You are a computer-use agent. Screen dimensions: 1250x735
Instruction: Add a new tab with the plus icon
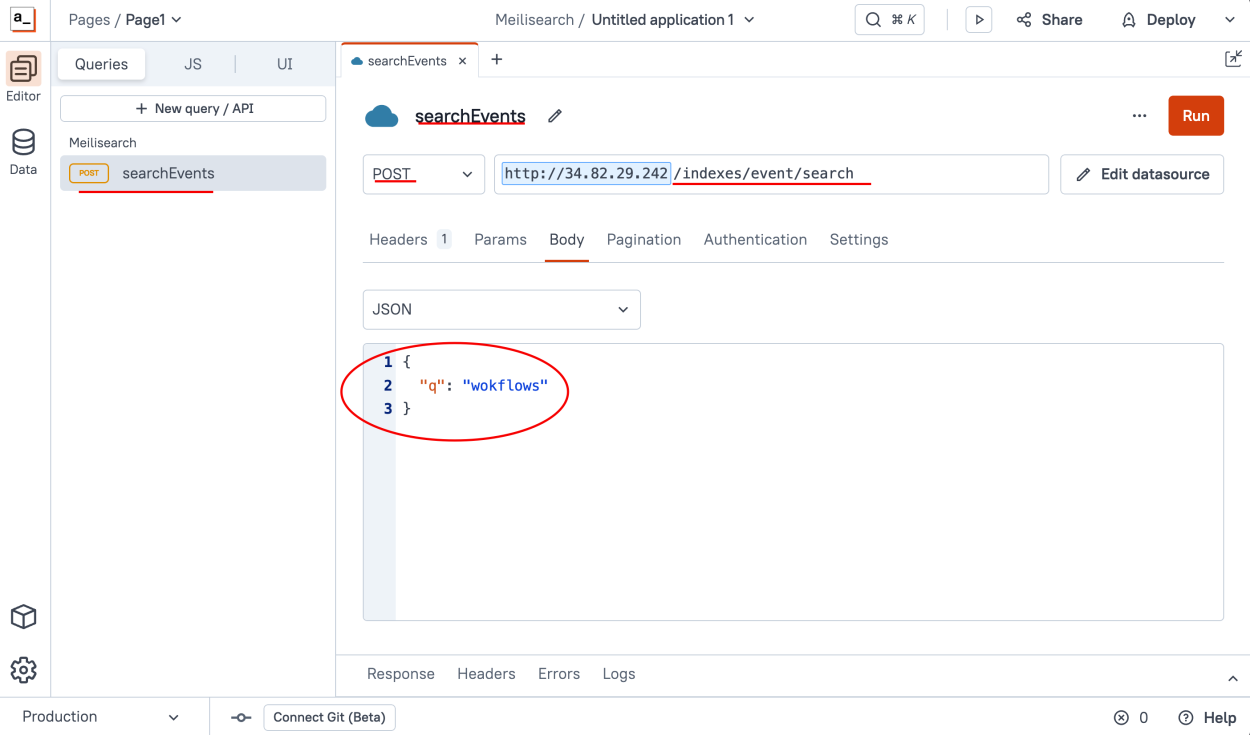pyautogui.click(x=496, y=60)
